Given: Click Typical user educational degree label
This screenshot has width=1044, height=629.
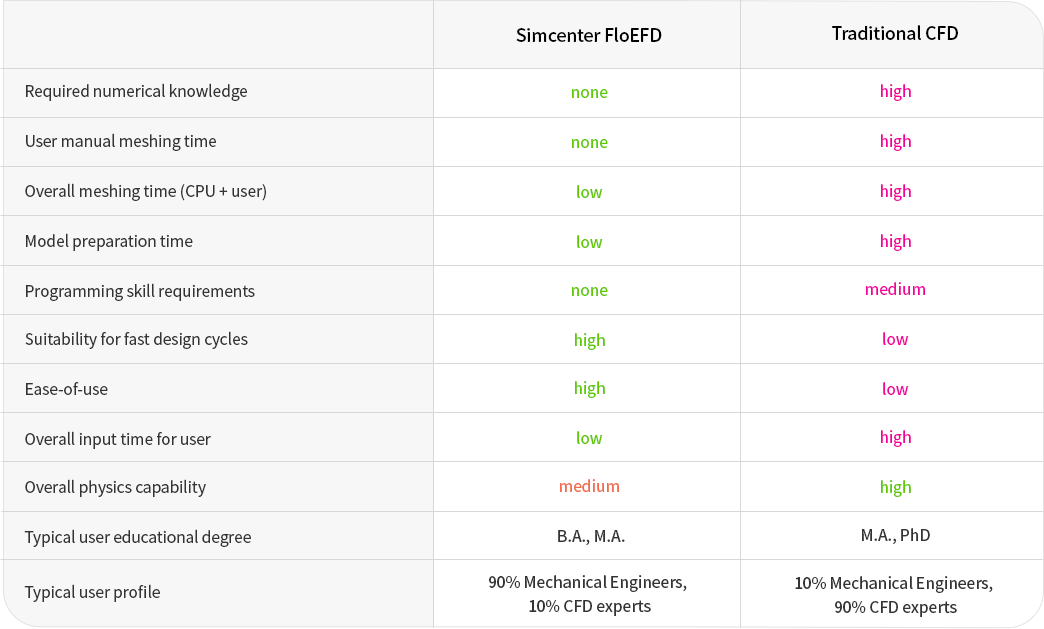Looking at the screenshot, I should (x=138, y=537).
